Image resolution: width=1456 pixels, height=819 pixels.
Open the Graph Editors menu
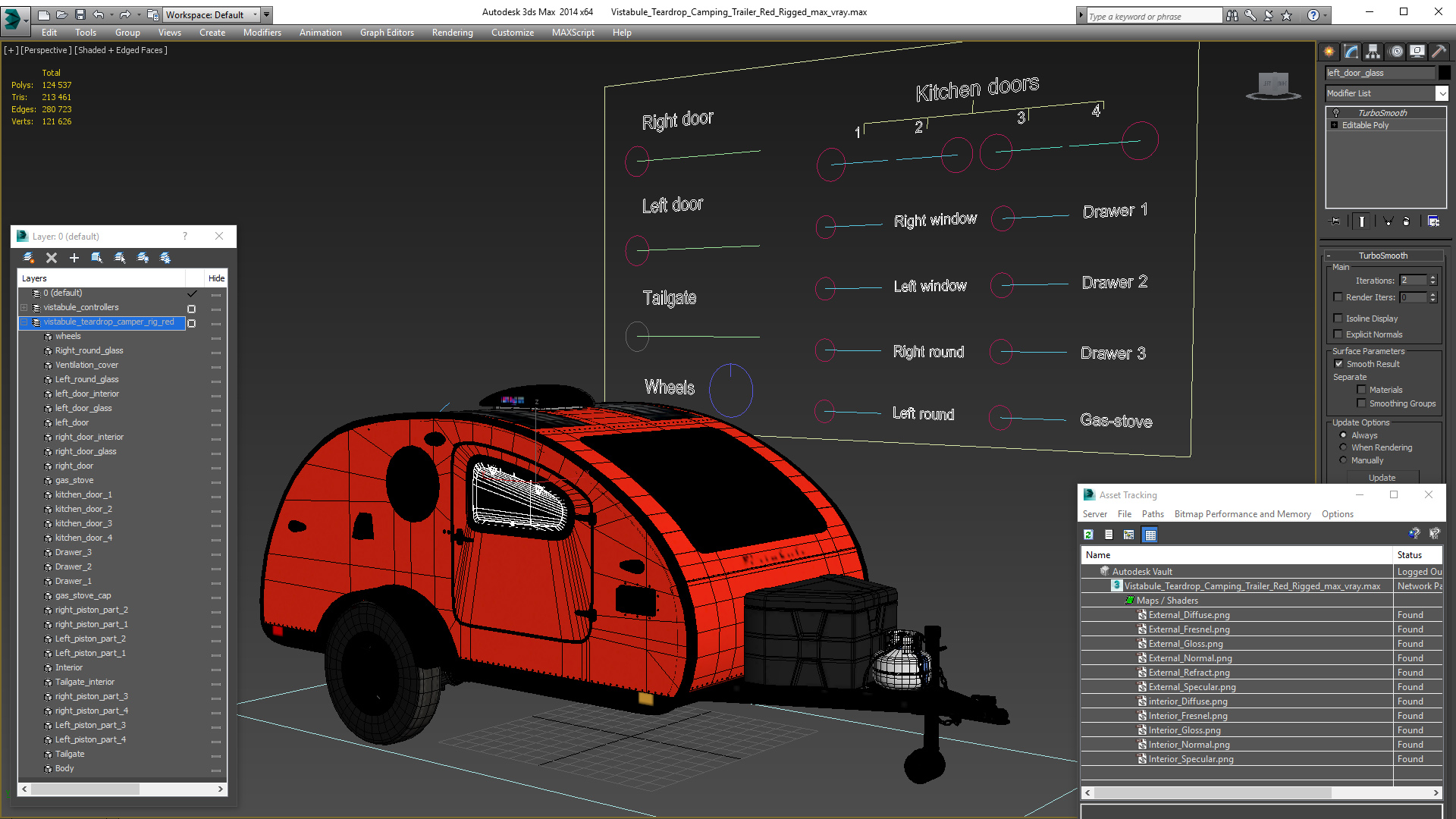coord(387,33)
